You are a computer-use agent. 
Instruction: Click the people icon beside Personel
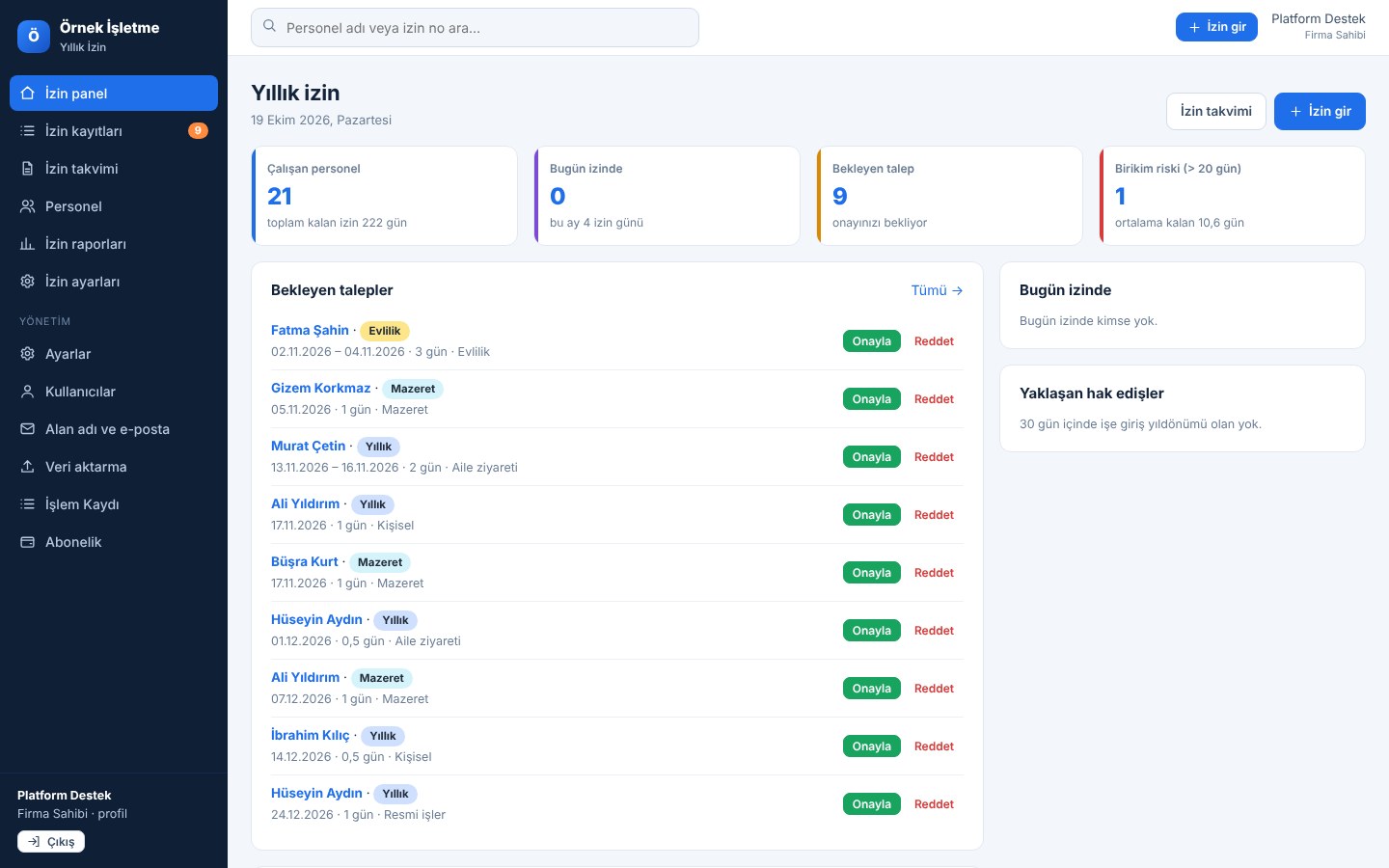coord(28,206)
